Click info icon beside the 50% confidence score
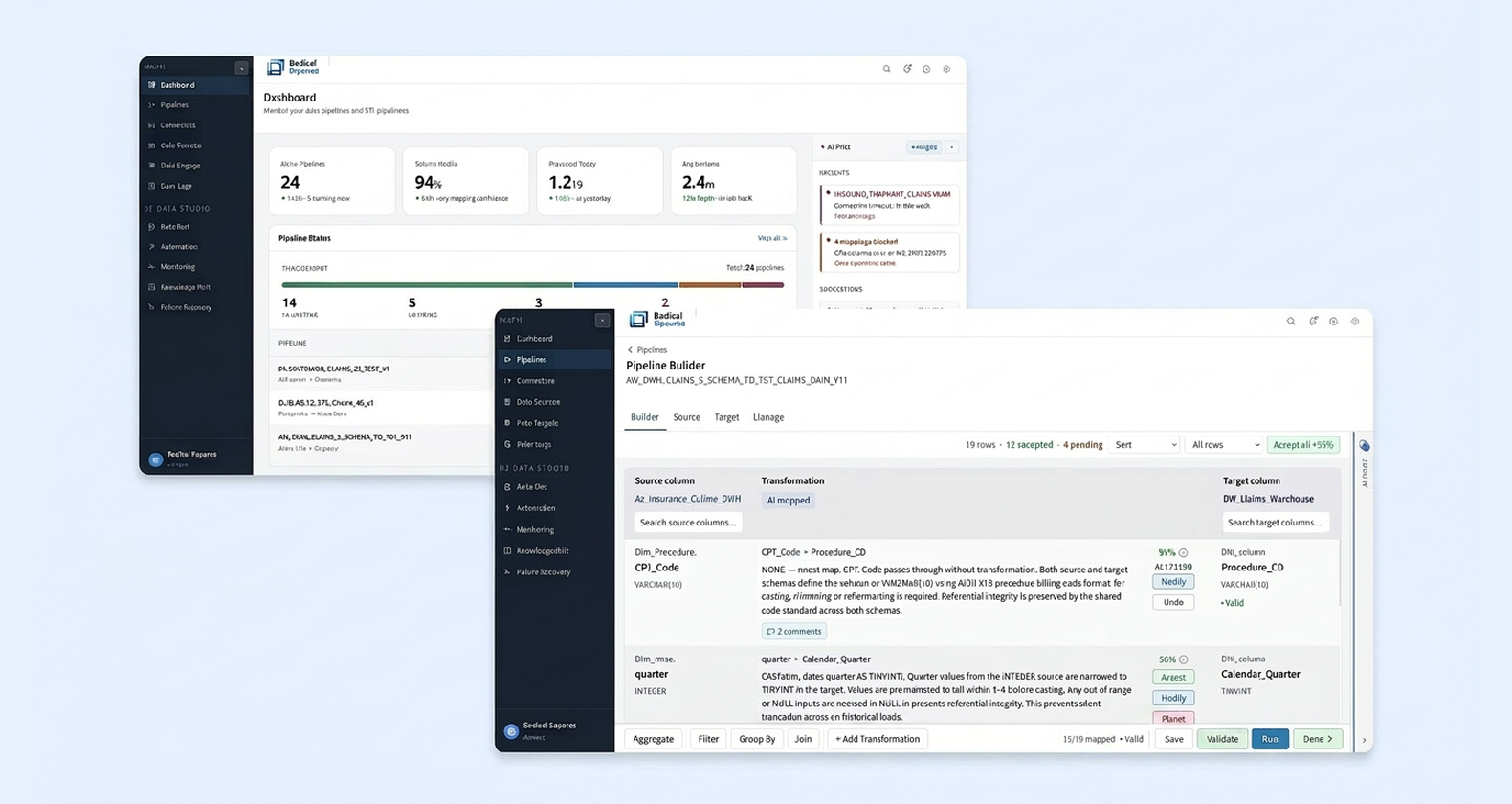 [1184, 659]
